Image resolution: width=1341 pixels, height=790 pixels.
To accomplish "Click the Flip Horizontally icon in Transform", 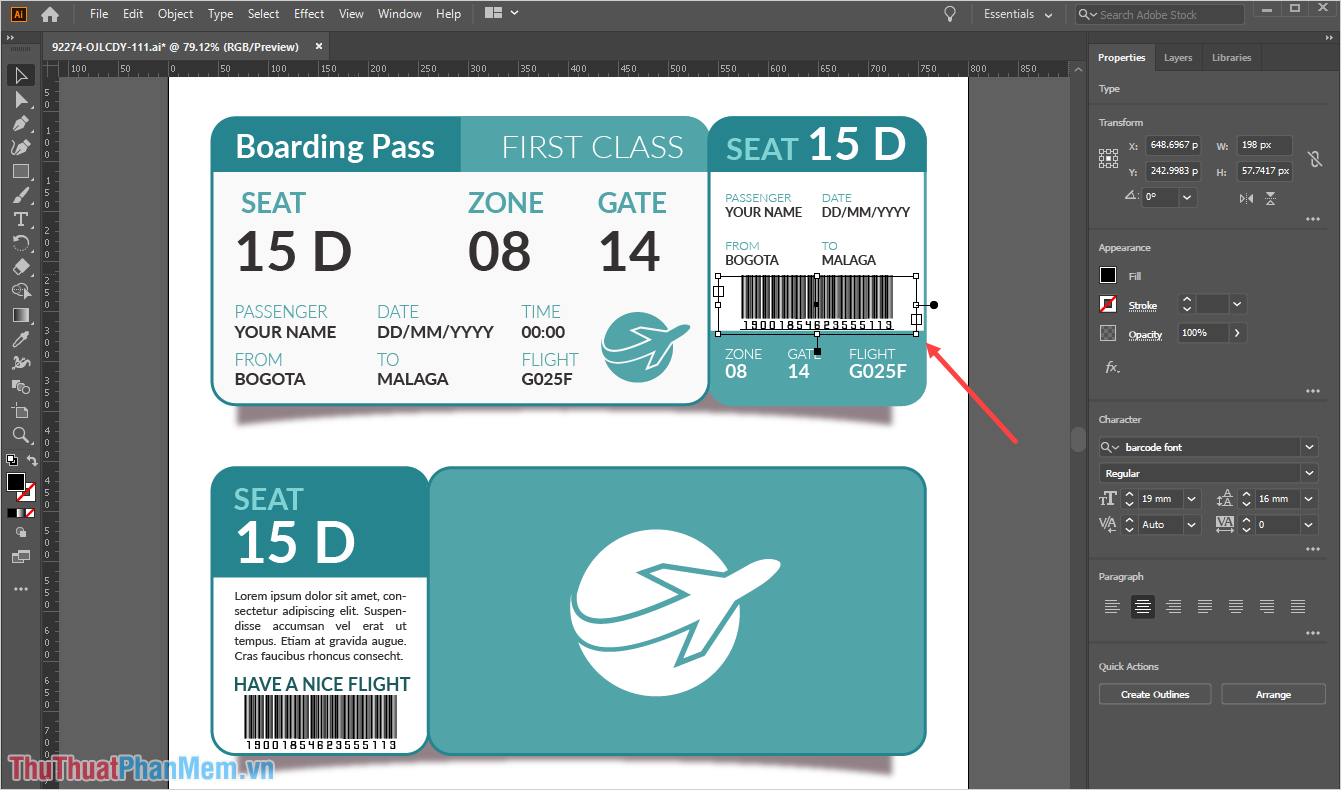I will pyautogui.click(x=1246, y=198).
